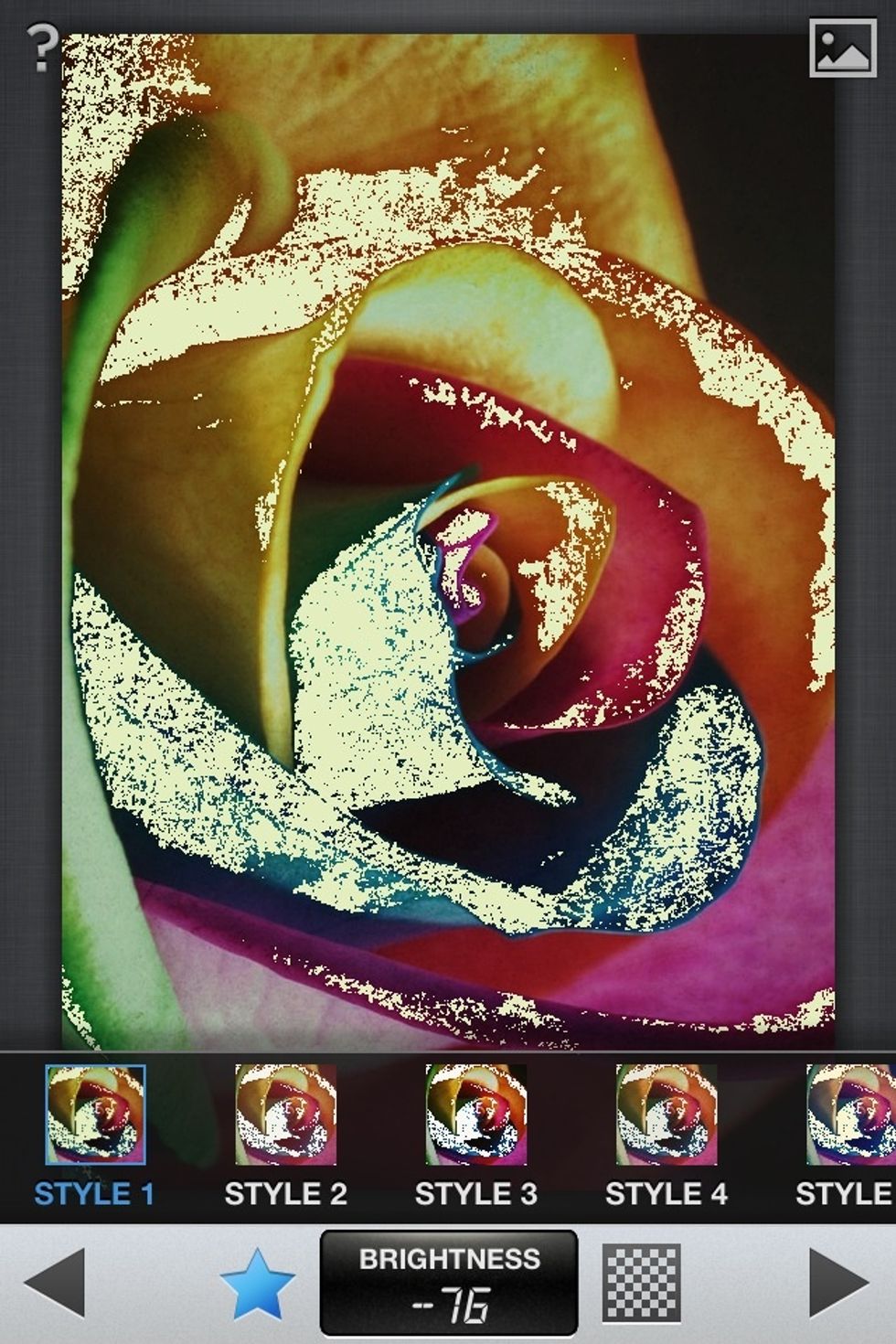This screenshot has height=1344, width=896.
Task: Choose the Style 2 thumbnail preview
Action: pyautogui.click(x=285, y=1115)
